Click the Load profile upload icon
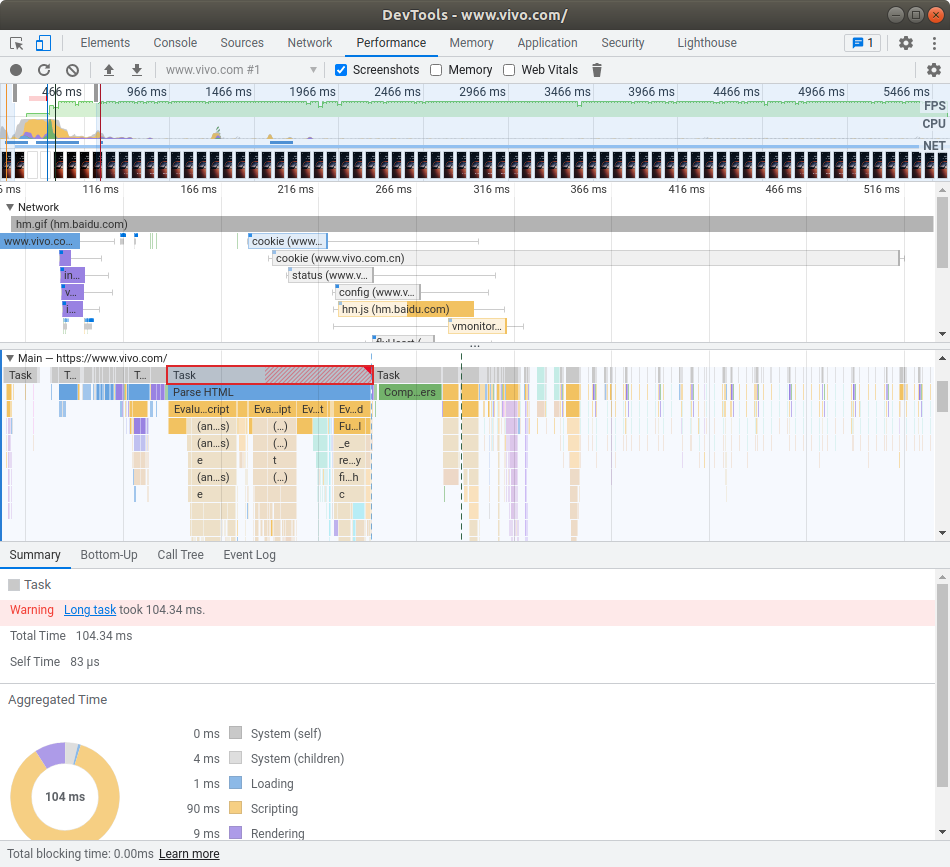 [x=109, y=70]
